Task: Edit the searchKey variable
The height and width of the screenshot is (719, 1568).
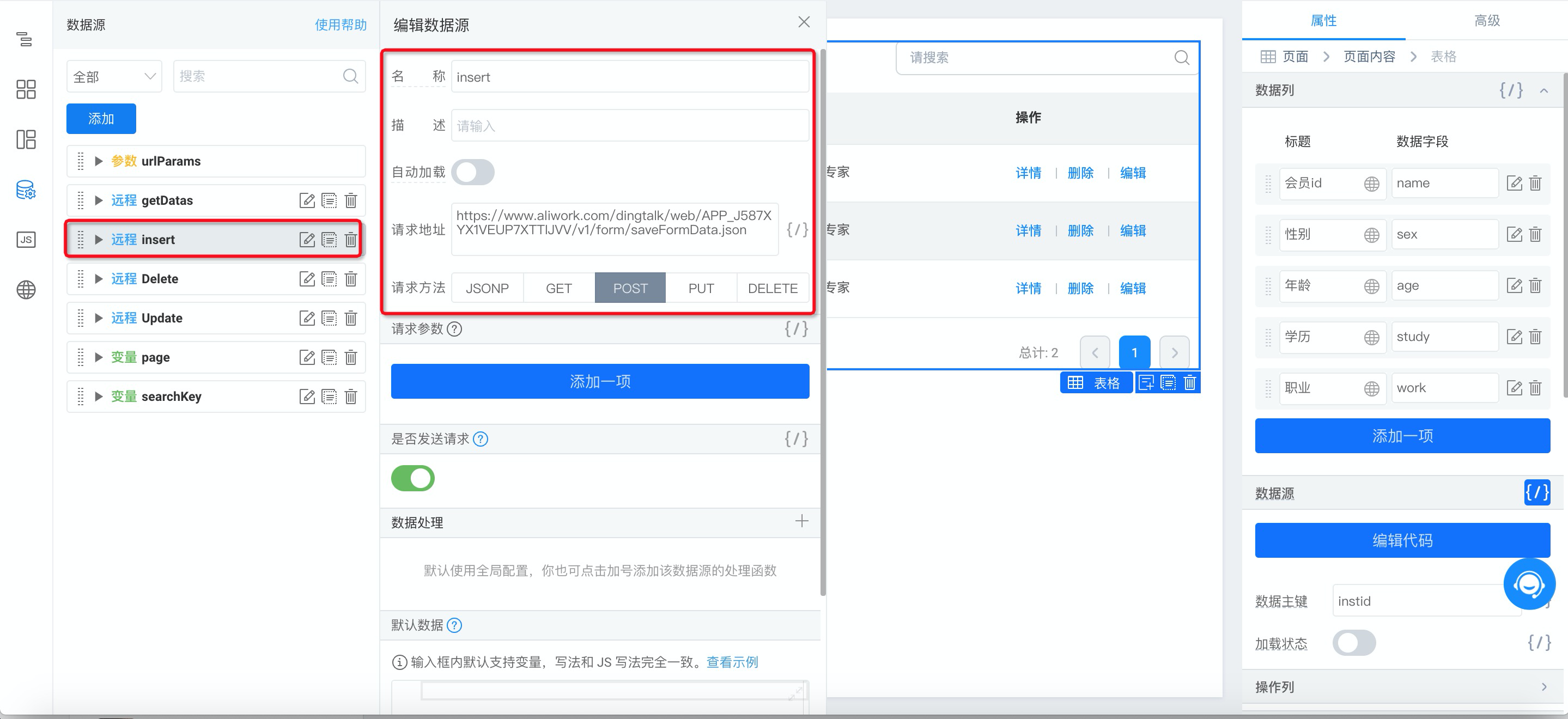Action: tap(307, 397)
